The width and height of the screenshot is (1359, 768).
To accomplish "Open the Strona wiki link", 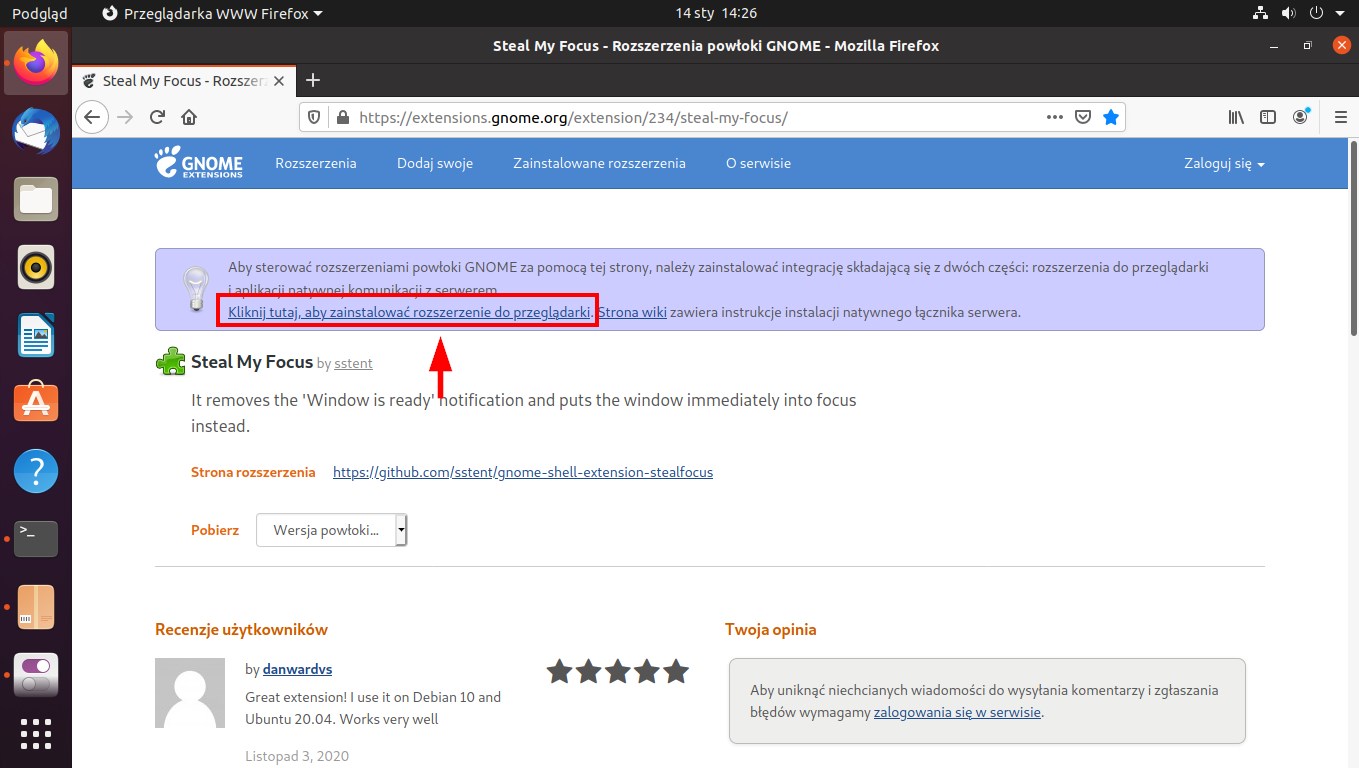I will [632, 312].
